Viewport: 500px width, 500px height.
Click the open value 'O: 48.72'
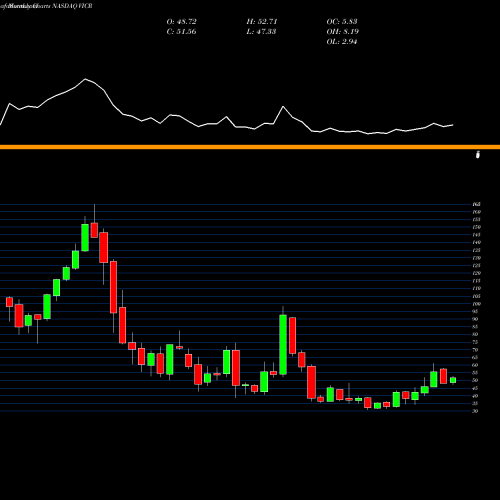181,22
